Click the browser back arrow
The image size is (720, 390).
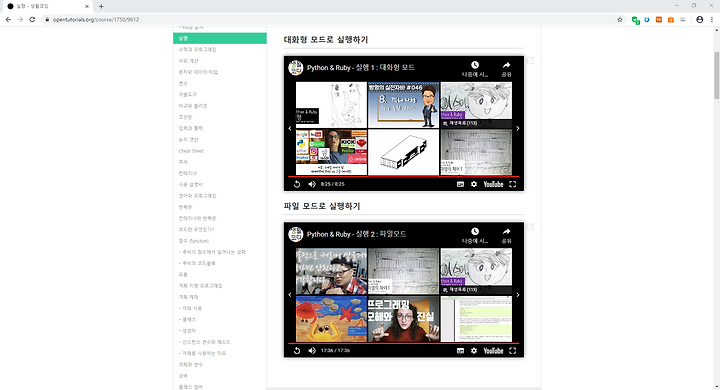coord(8,20)
